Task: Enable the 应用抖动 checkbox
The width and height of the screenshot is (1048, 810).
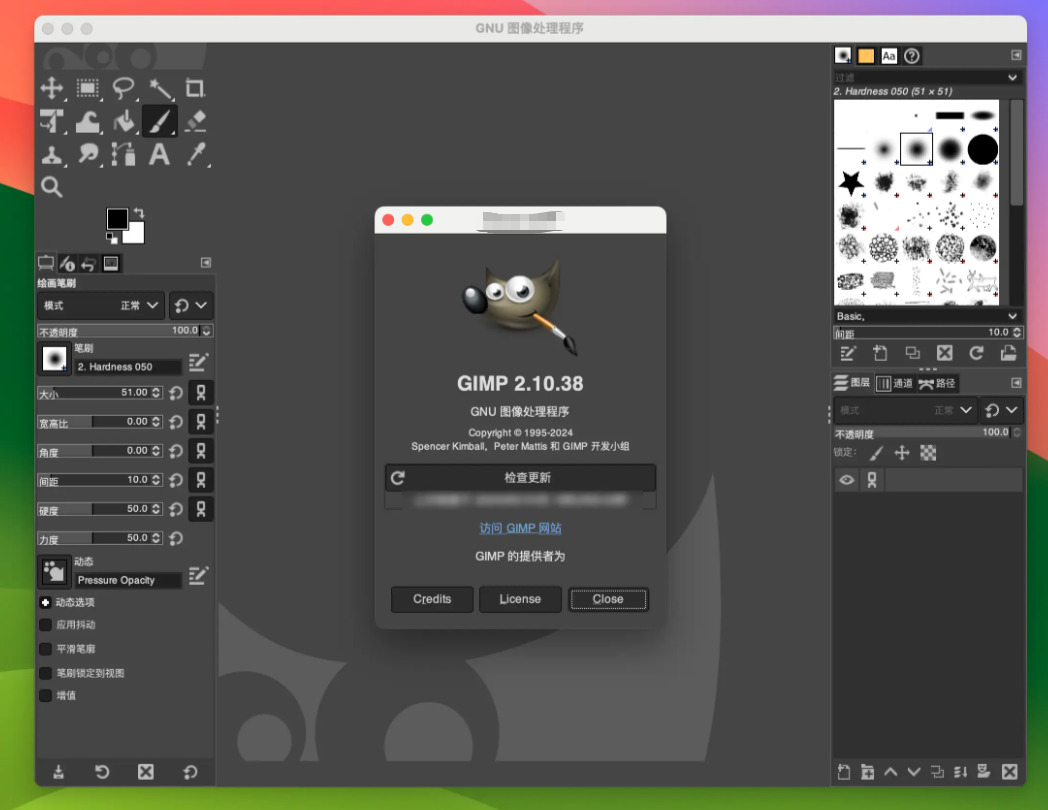Action: [45, 625]
